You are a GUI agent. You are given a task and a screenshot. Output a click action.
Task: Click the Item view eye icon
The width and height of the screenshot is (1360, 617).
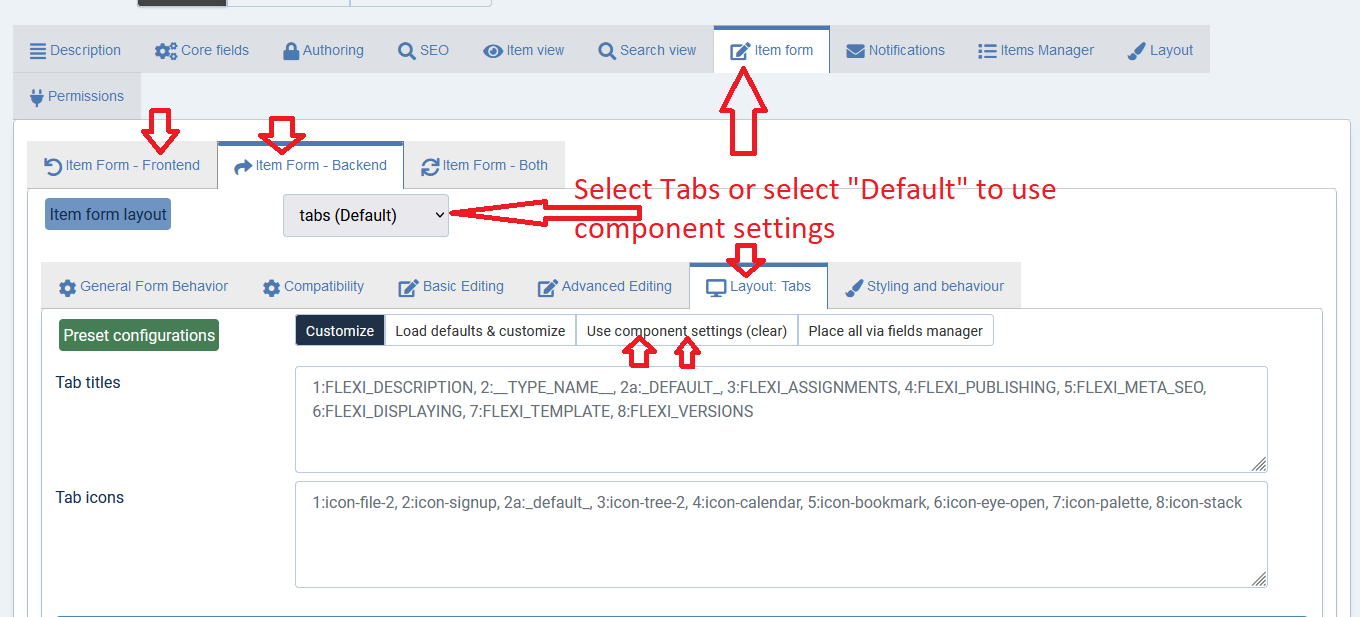493,51
